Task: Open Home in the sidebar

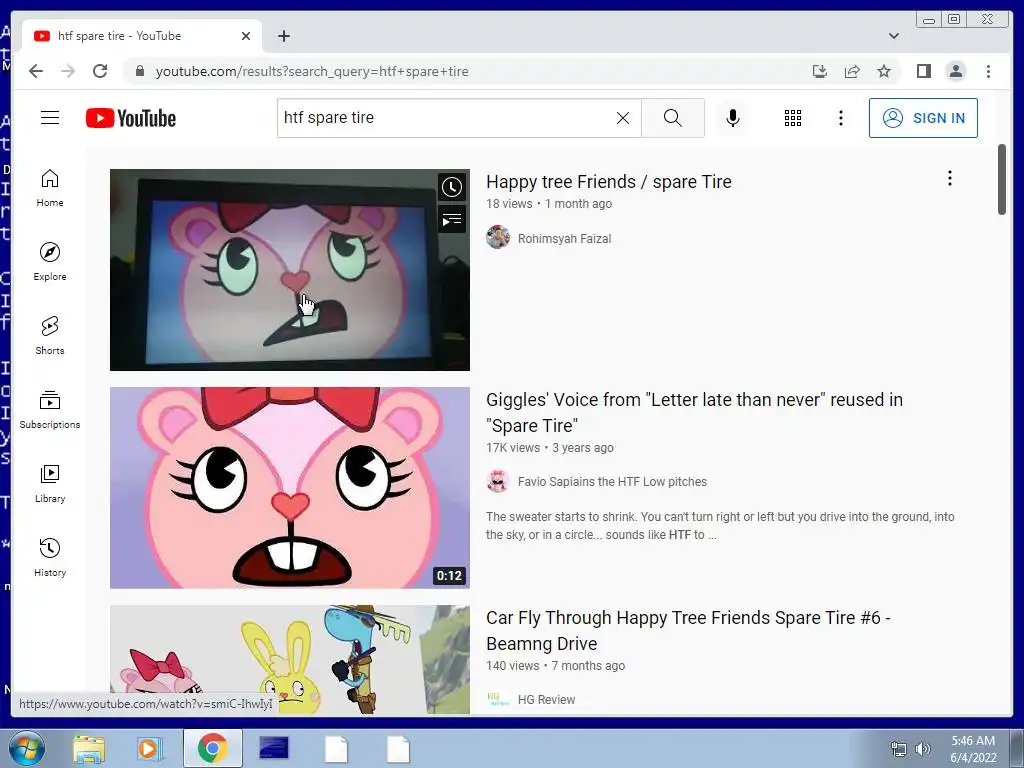Action: tap(50, 188)
